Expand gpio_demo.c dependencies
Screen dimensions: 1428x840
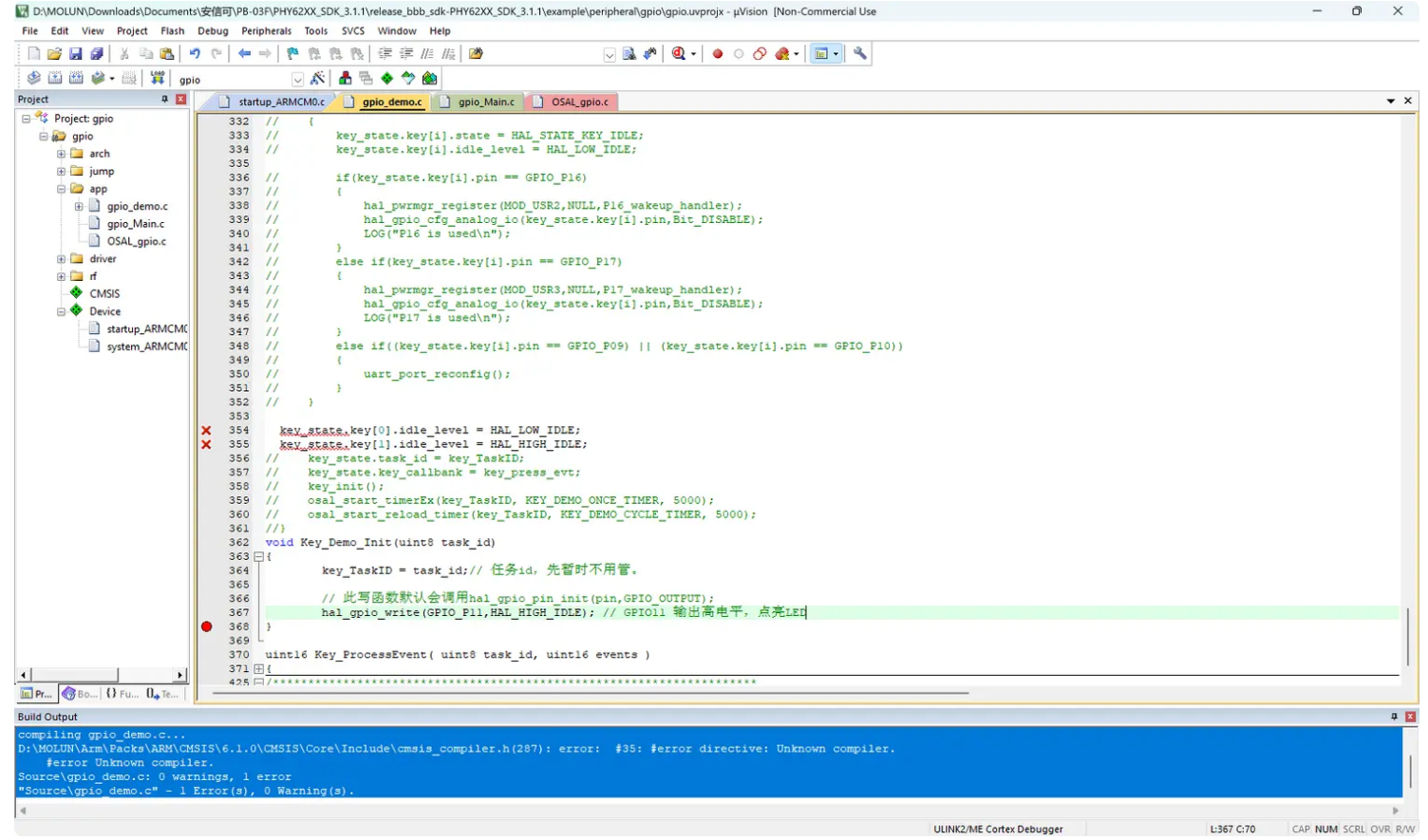[79, 206]
